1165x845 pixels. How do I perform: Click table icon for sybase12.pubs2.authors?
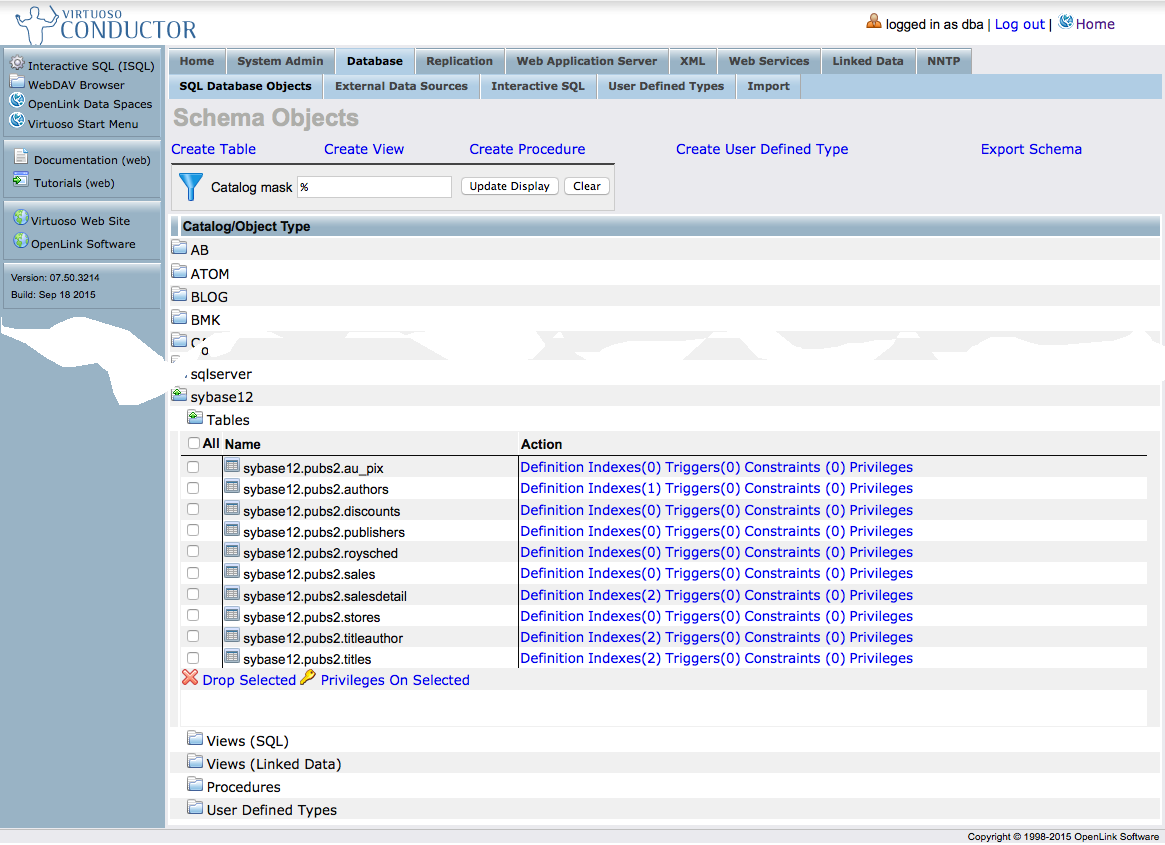(232, 488)
